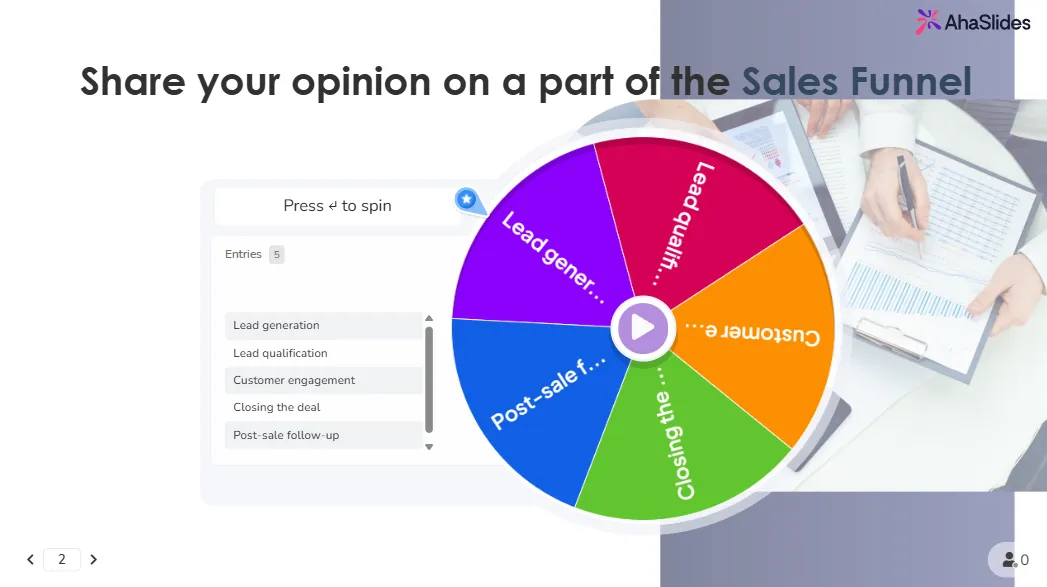The width and height of the screenshot is (1047, 587).
Task: Click the orange Customer engagement wheel segment
Action: (x=760, y=340)
